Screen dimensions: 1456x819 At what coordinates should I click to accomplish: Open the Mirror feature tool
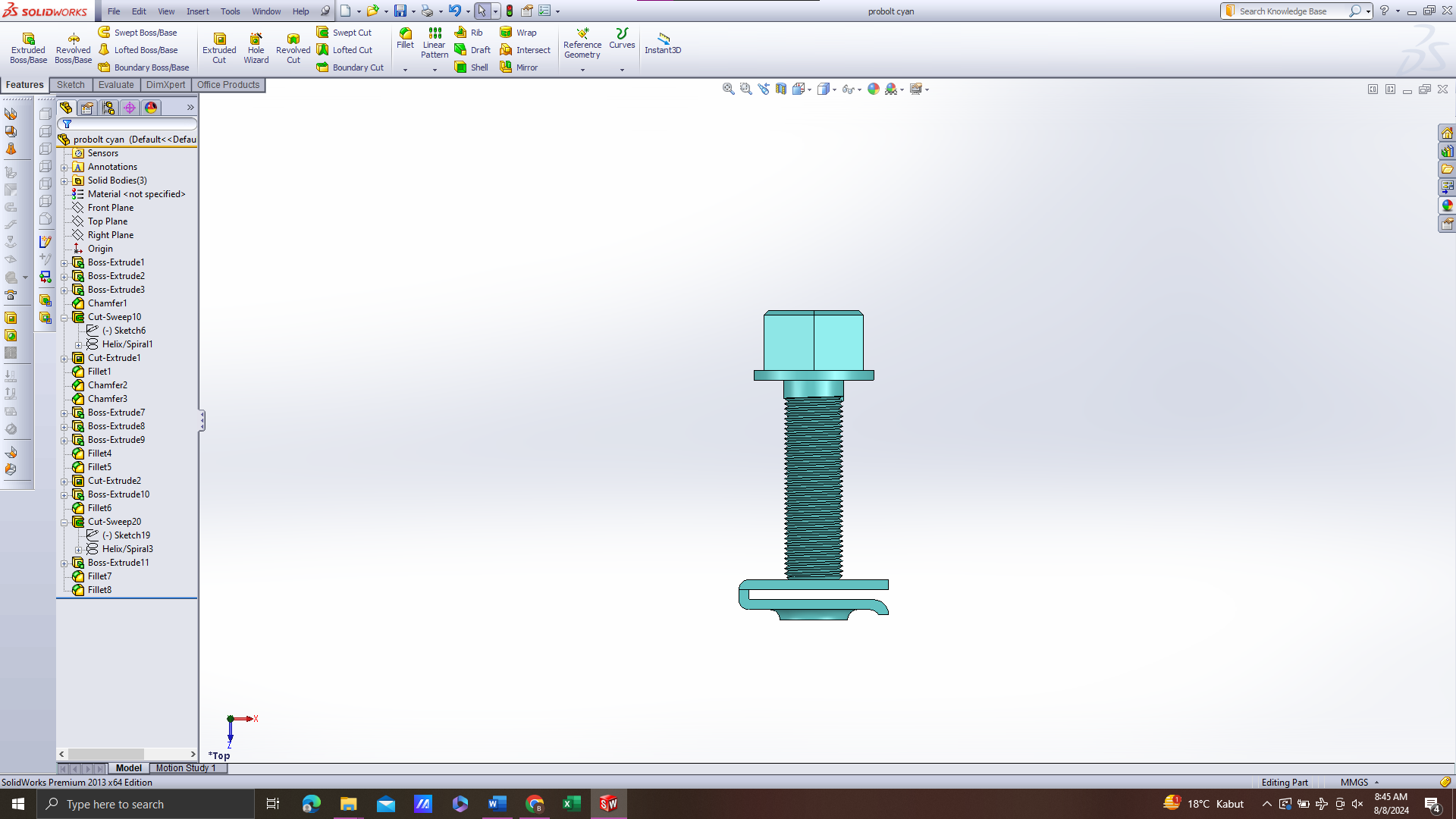point(519,67)
